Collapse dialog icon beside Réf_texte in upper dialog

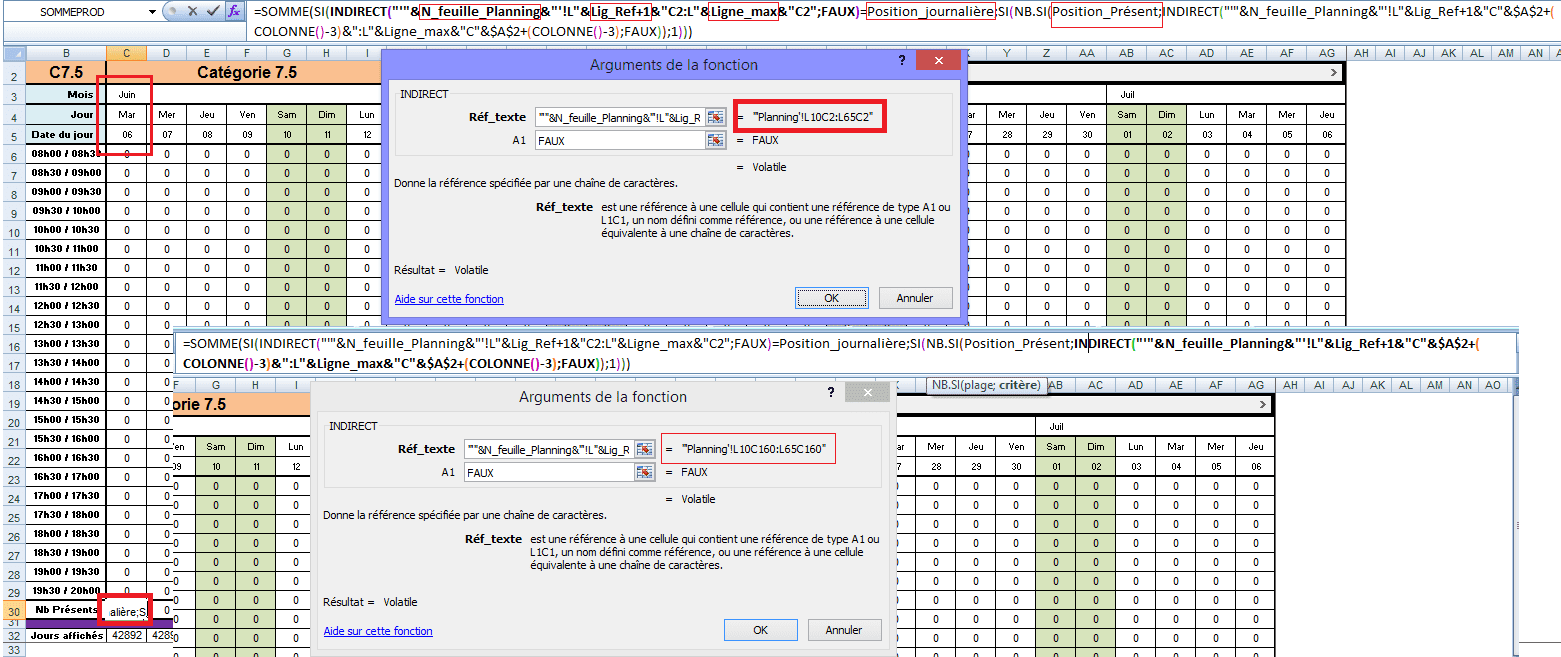pos(715,117)
